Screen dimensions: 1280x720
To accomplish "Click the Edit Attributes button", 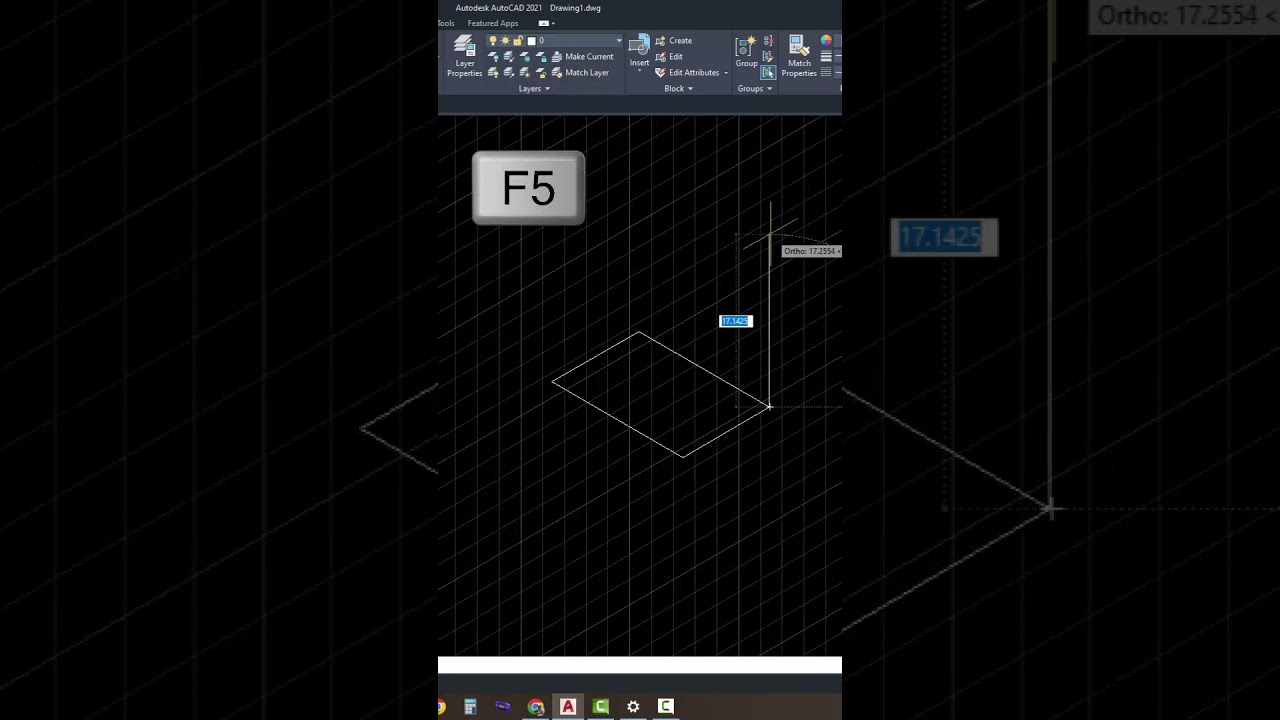I will [687, 73].
